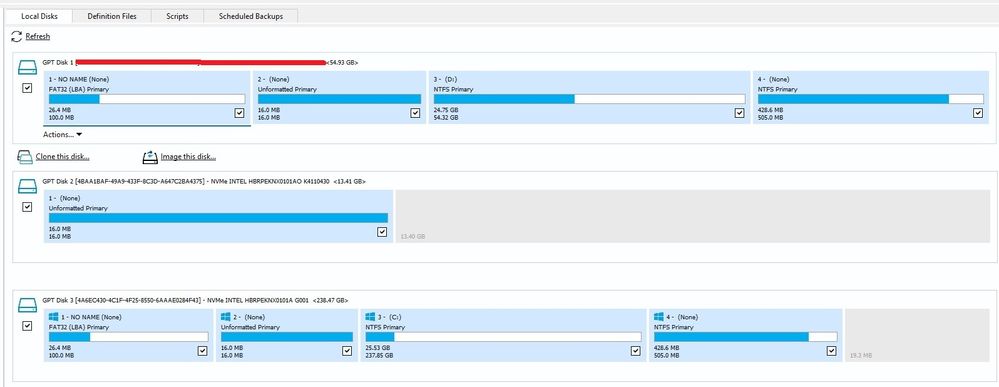Click GPT Disk 3 header with 238.47 GB
This screenshot has height=387, width=999.
tap(196, 300)
